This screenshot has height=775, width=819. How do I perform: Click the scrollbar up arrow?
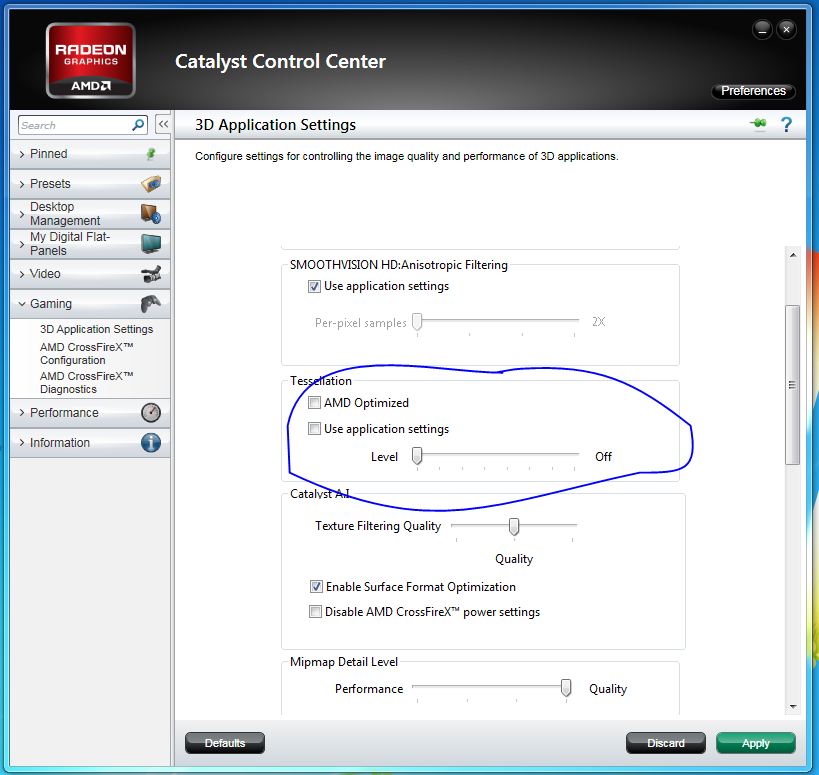[793, 255]
